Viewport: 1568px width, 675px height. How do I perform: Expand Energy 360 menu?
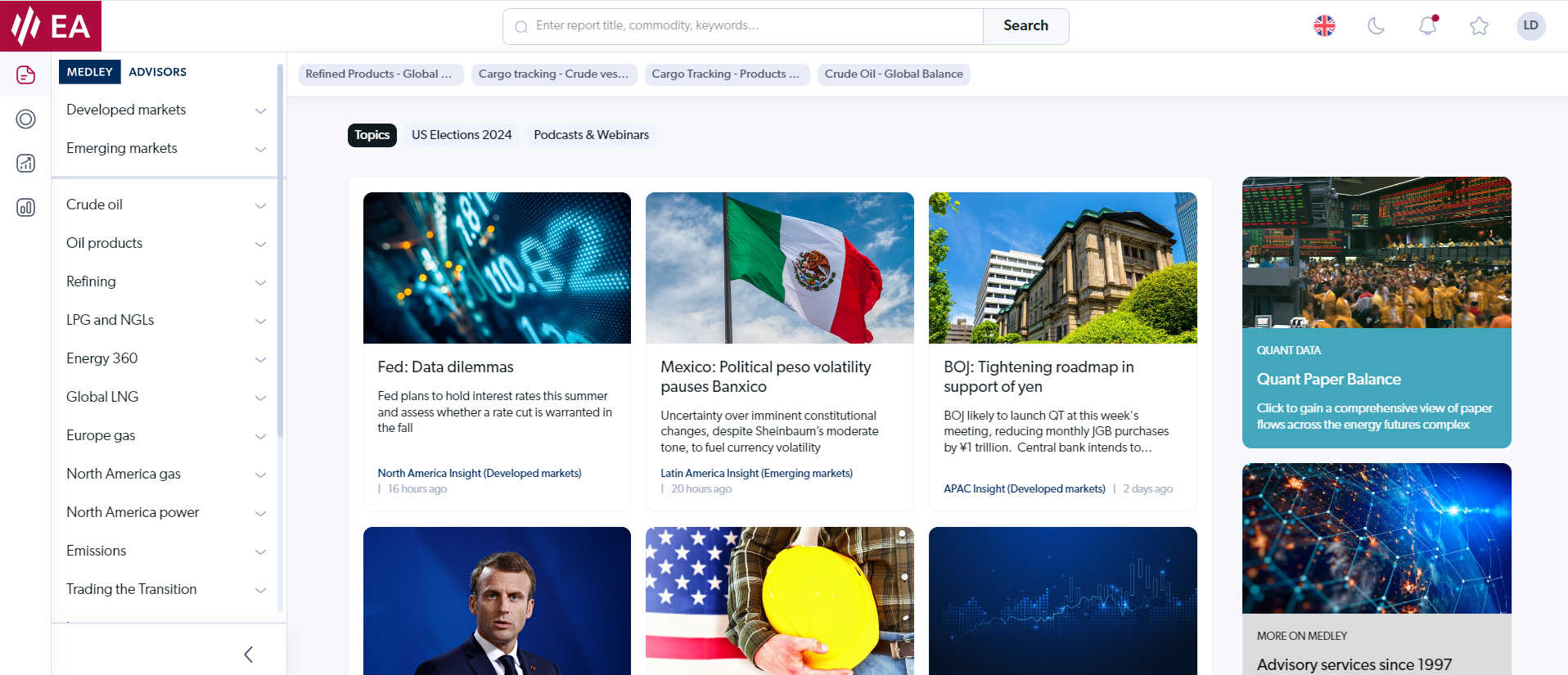pos(166,358)
